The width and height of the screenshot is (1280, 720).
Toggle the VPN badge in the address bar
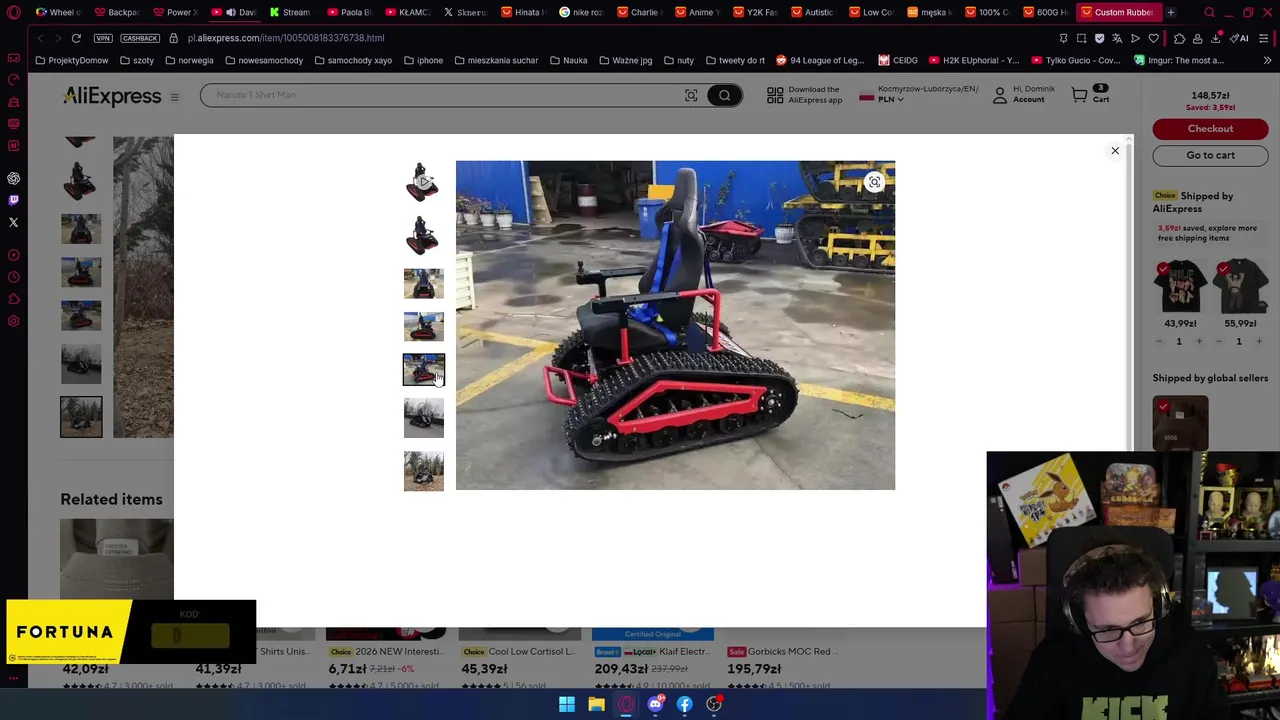[103, 38]
